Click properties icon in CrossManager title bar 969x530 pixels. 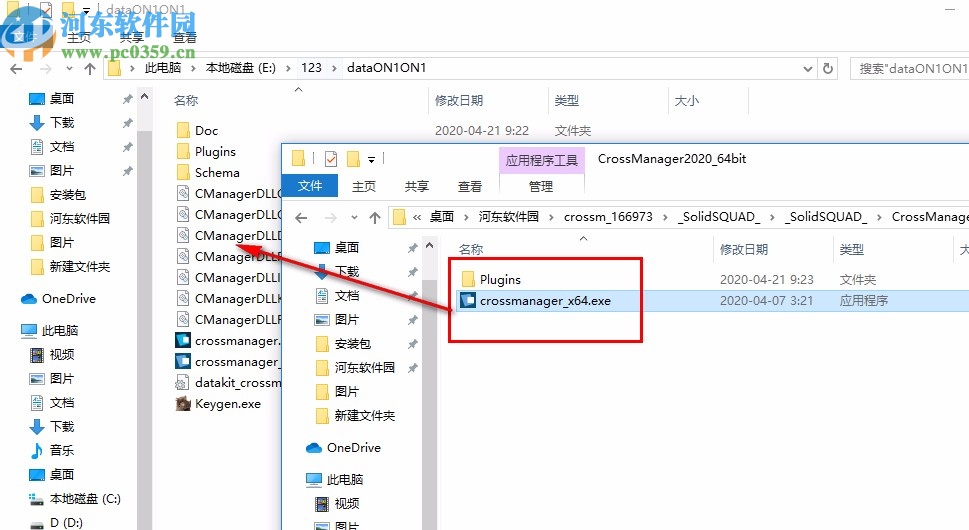coord(331,159)
